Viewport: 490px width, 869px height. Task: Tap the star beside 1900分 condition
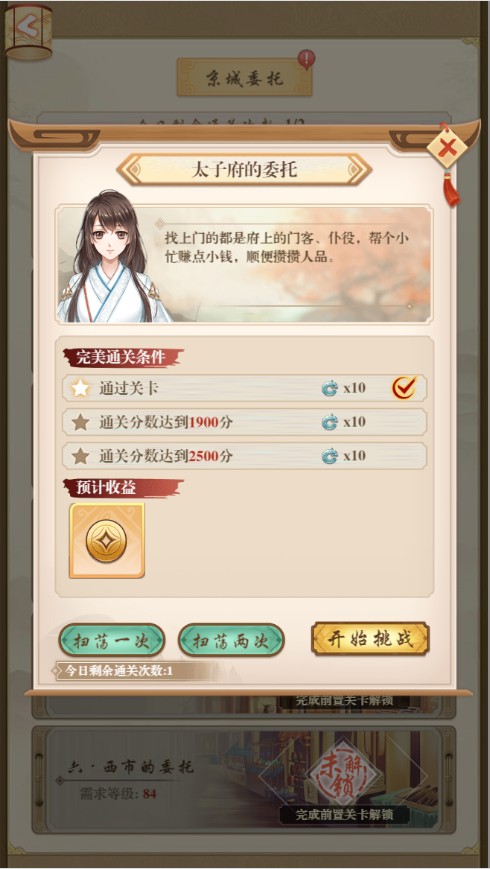click(x=80, y=422)
